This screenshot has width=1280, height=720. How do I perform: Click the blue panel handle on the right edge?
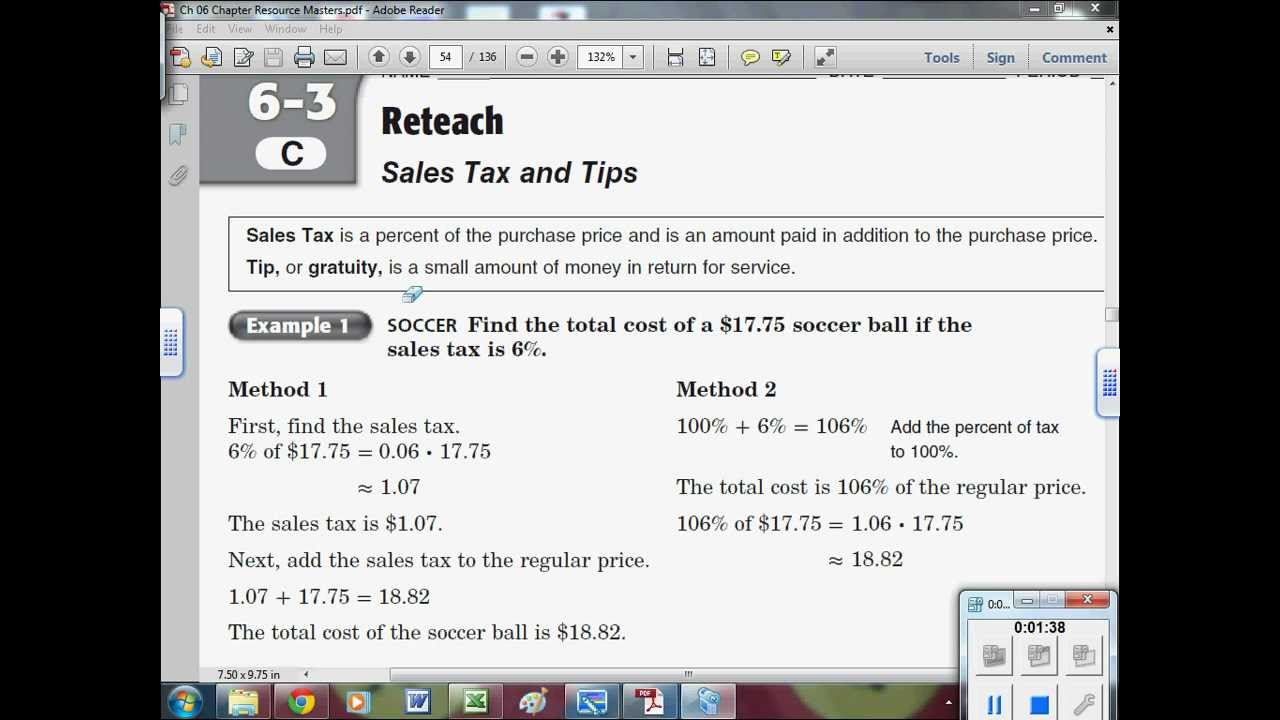[x=1108, y=382]
